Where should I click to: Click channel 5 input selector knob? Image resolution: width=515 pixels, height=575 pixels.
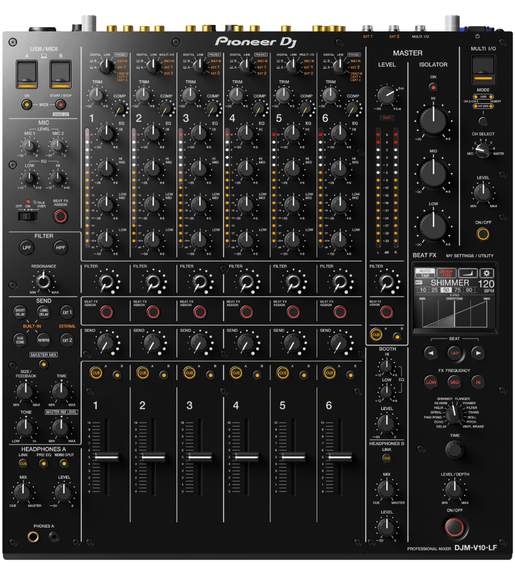click(x=293, y=66)
